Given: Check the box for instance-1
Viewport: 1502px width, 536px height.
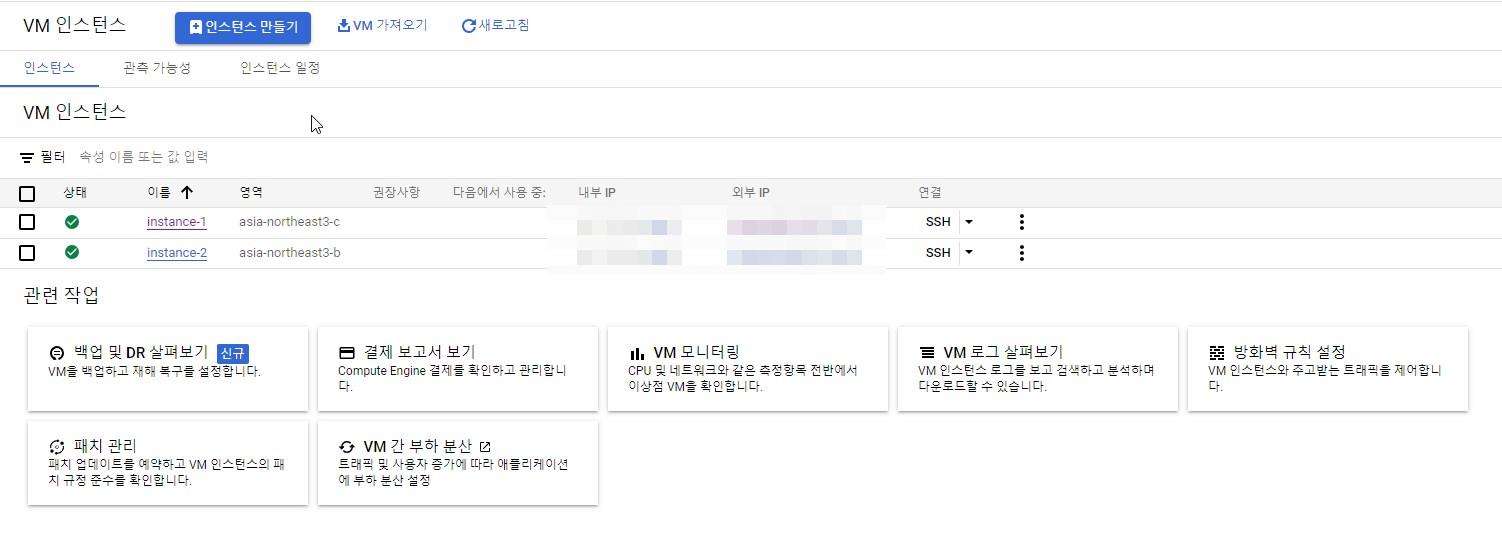Looking at the screenshot, I should tap(27, 222).
